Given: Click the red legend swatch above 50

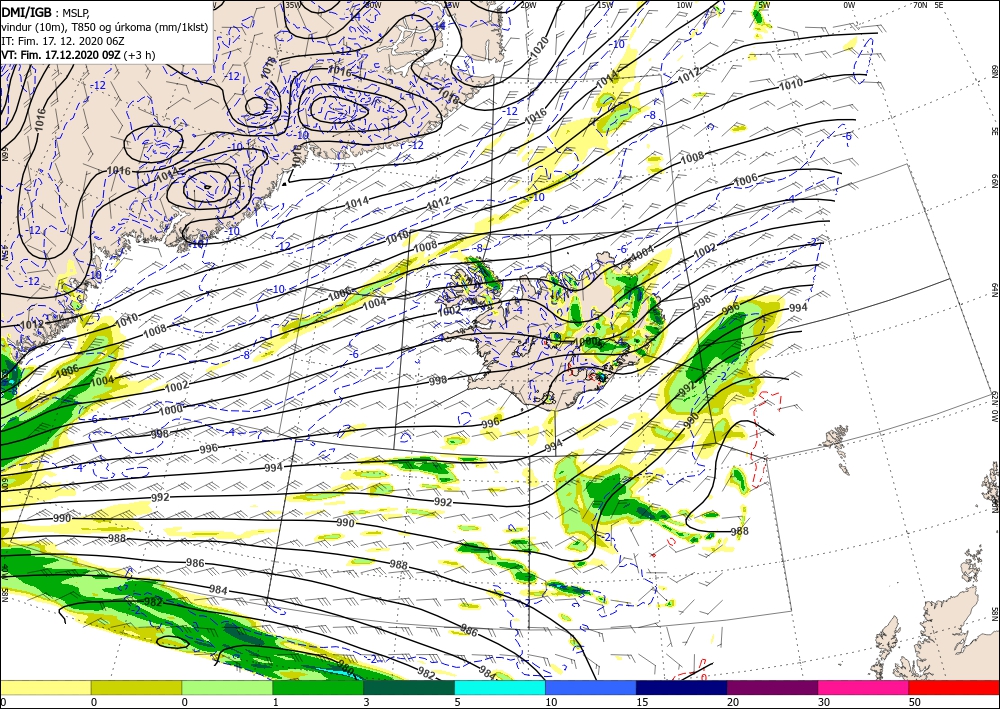Looking at the screenshot, I should 954,687.
